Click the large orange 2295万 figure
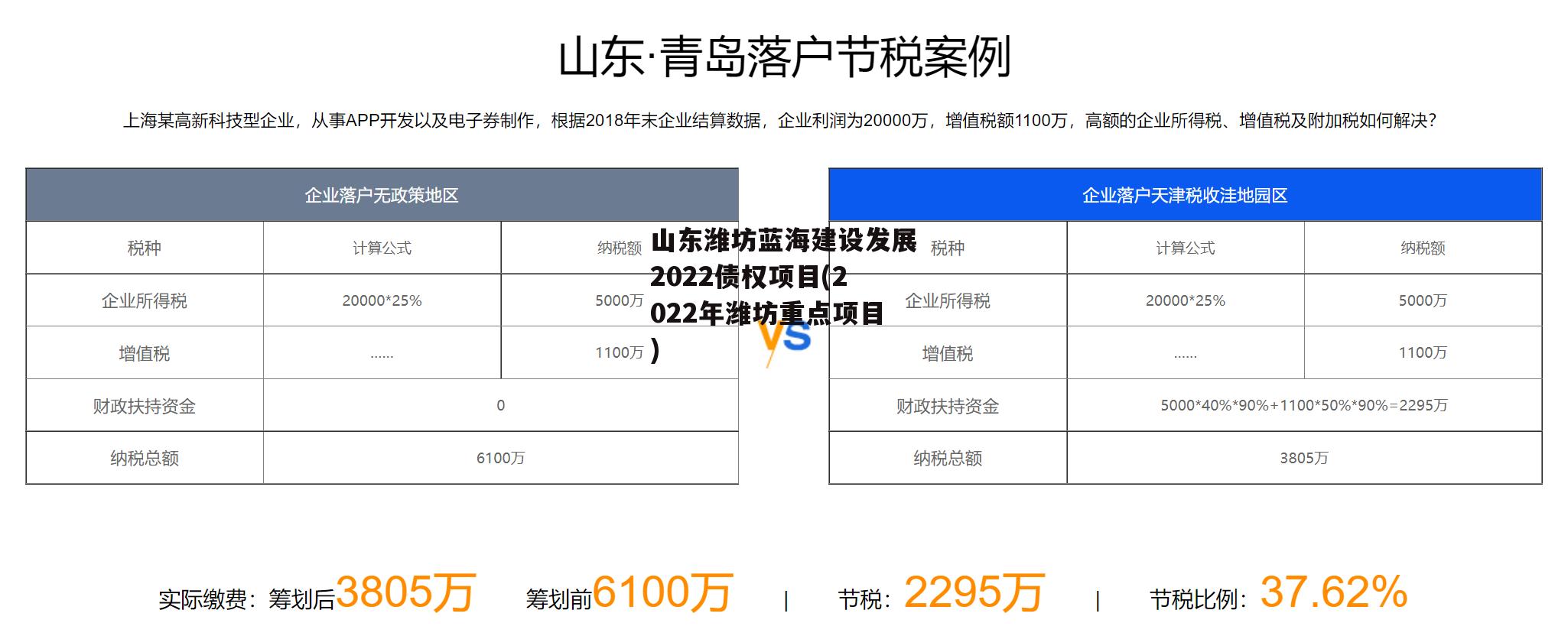The height and width of the screenshot is (636, 1568). point(974,592)
